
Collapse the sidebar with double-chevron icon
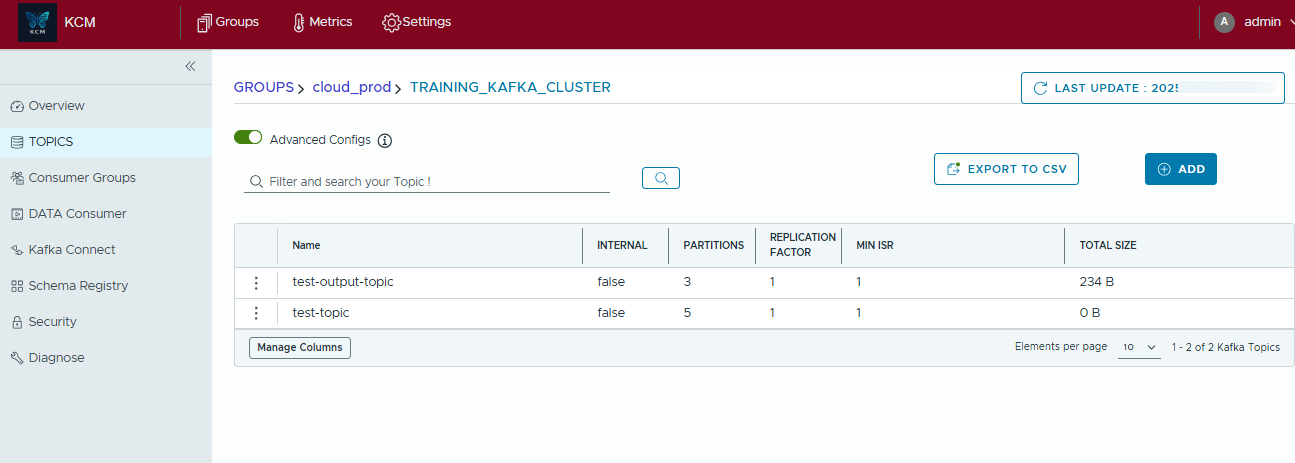point(190,66)
